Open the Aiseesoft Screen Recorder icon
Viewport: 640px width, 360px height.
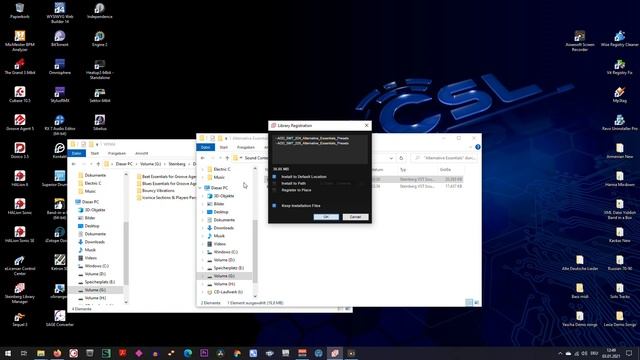[x=580, y=41]
